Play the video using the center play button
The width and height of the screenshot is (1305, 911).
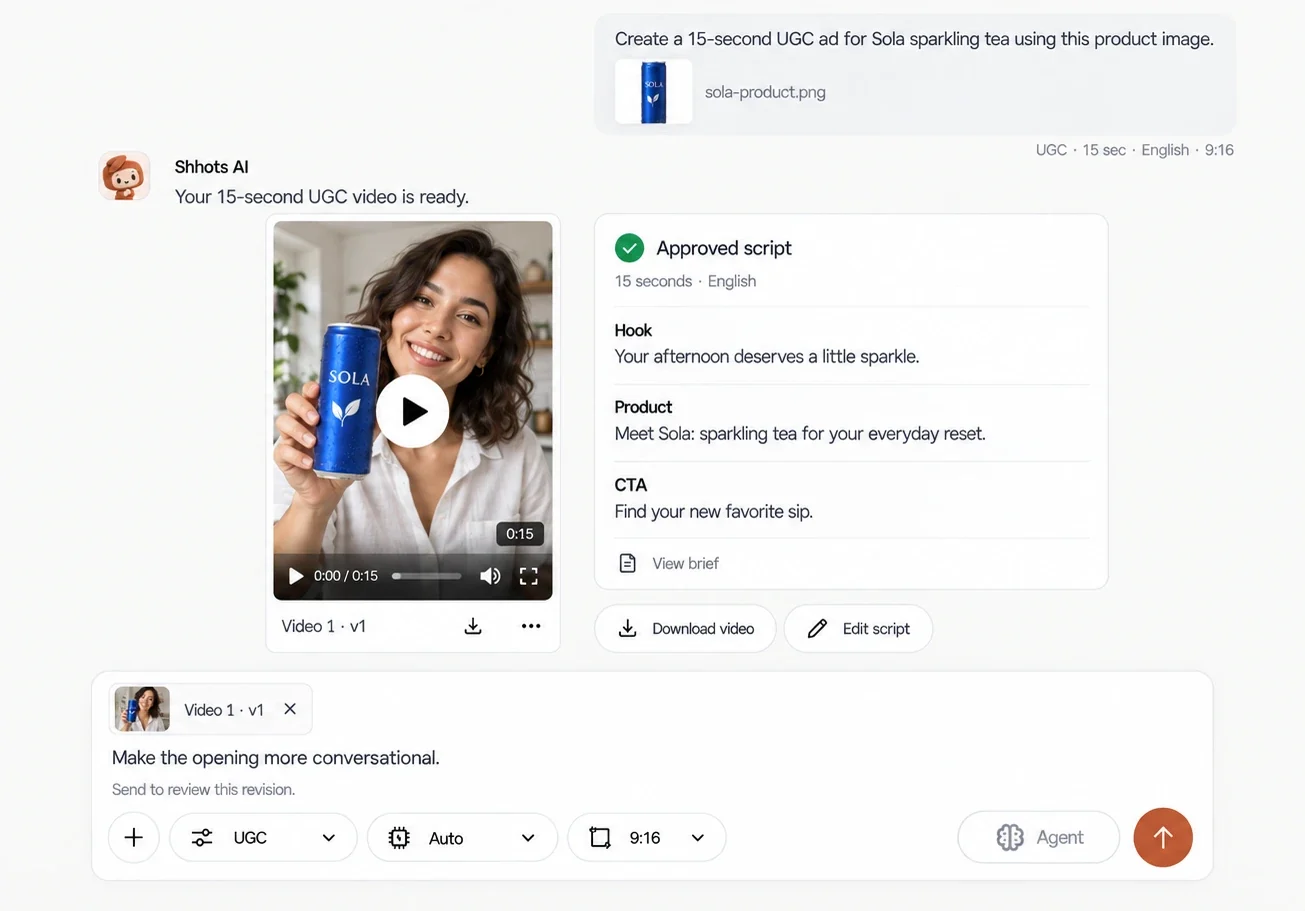coord(413,411)
